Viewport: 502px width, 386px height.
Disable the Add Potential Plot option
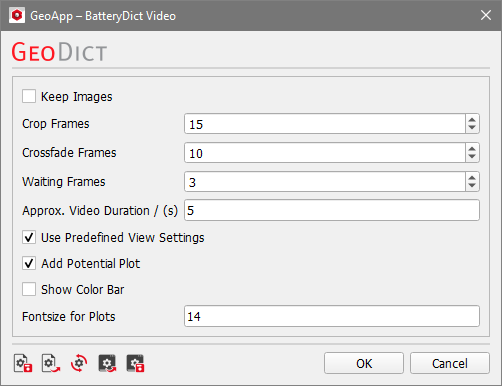point(29,263)
